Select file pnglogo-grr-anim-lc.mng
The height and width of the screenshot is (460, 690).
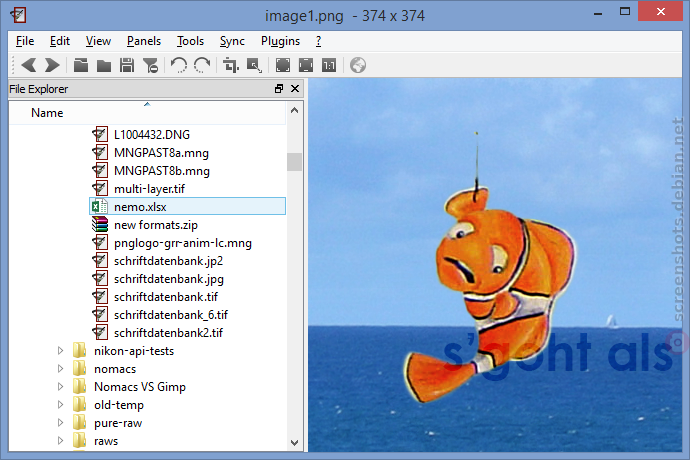pyautogui.click(x=183, y=243)
